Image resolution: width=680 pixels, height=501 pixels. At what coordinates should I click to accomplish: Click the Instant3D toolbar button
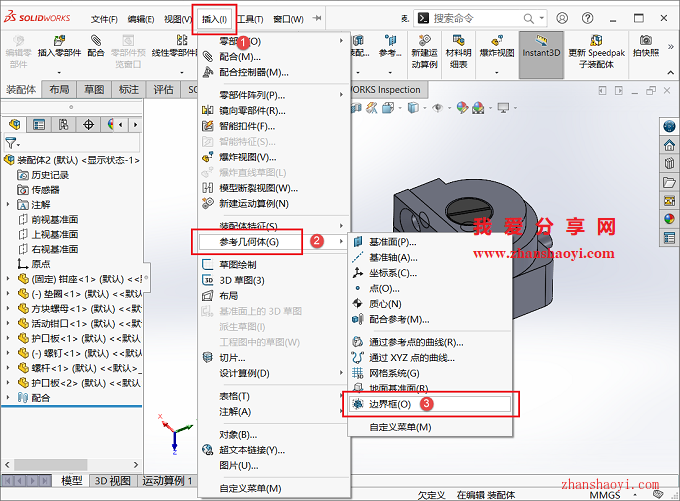540,53
